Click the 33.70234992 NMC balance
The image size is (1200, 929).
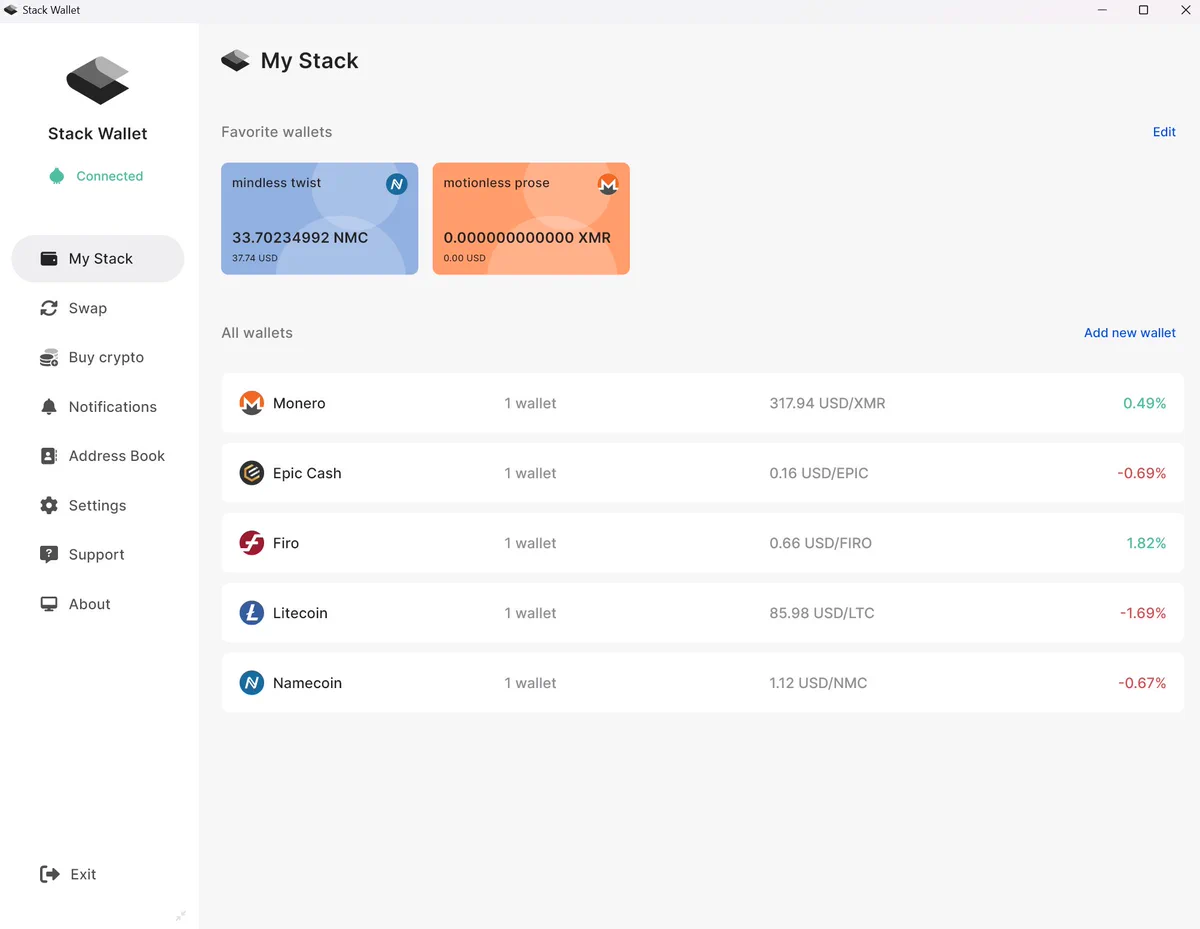[300, 238]
